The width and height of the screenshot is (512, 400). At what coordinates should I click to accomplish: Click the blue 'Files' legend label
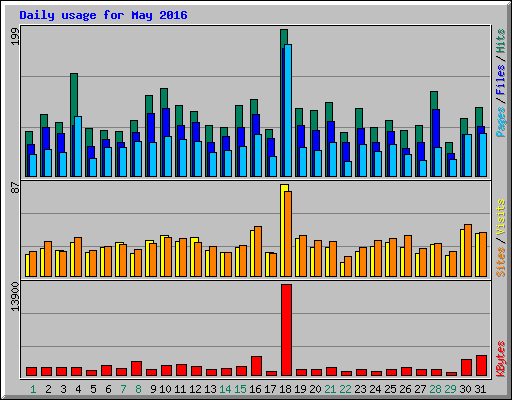click(500, 79)
